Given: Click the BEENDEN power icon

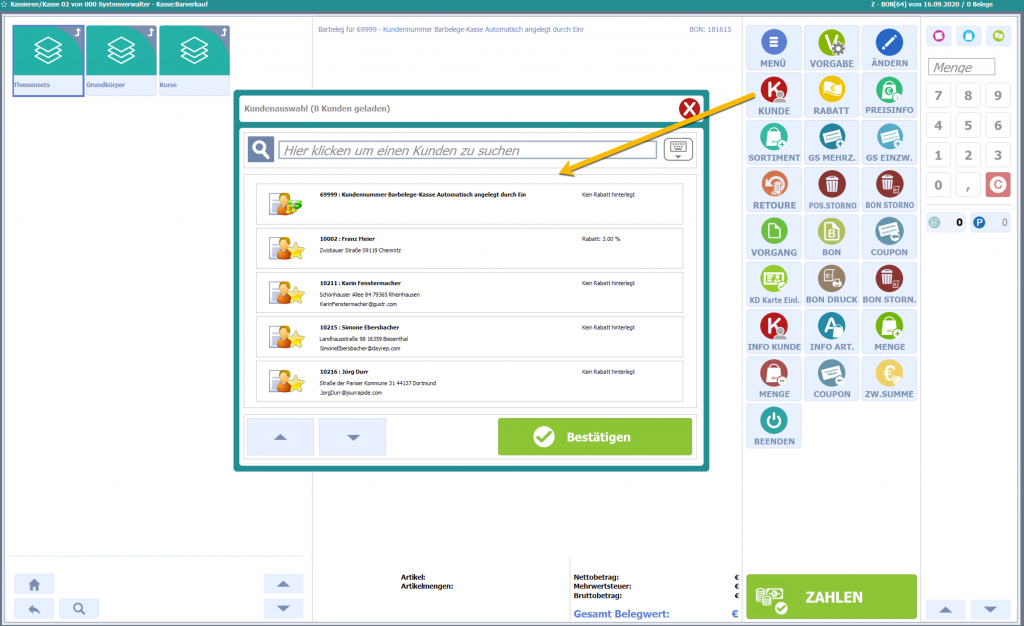Looking at the screenshot, I should pyautogui.click(x=773, y=425).
